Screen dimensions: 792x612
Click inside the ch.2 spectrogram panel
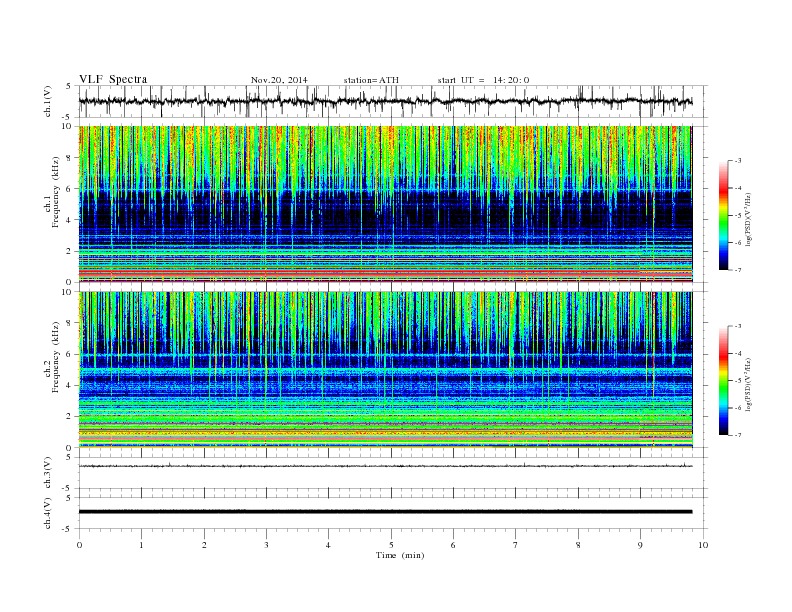(x=385, y=369)
